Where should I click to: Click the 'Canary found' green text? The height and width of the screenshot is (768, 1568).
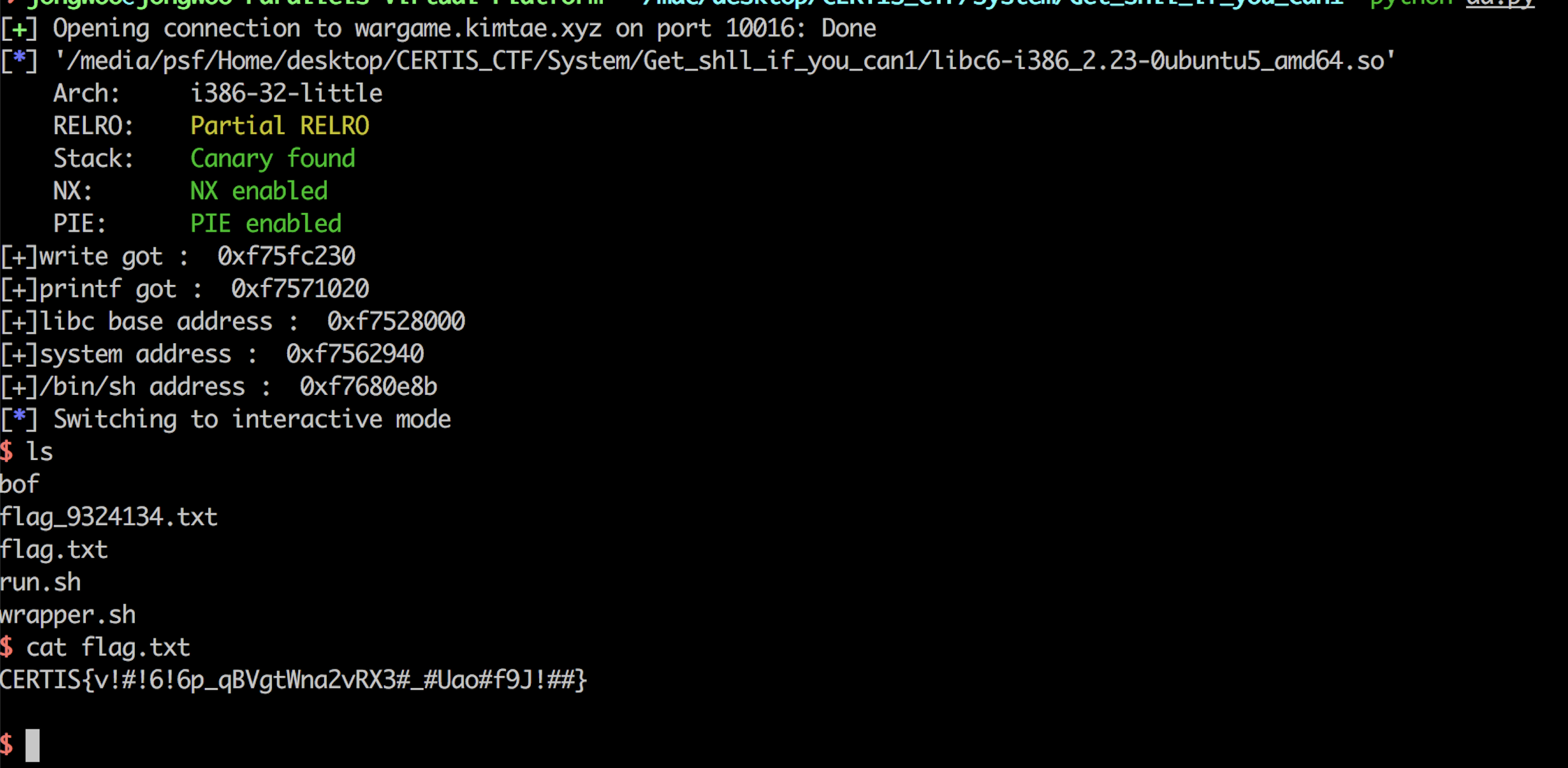[272, 159]
